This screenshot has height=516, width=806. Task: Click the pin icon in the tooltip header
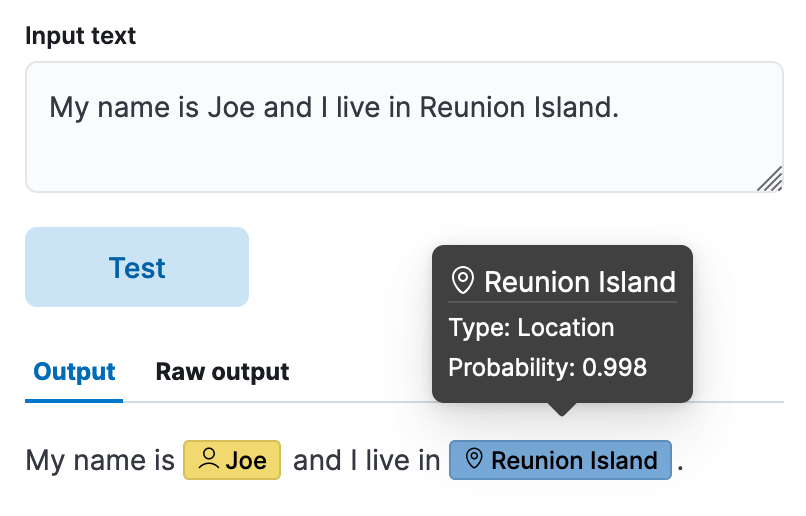[x=462, y=281]
